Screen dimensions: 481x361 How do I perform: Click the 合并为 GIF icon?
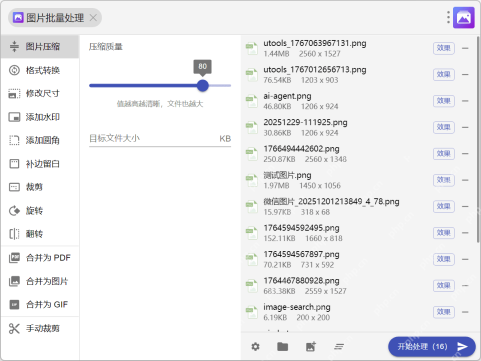pos(14,304)
